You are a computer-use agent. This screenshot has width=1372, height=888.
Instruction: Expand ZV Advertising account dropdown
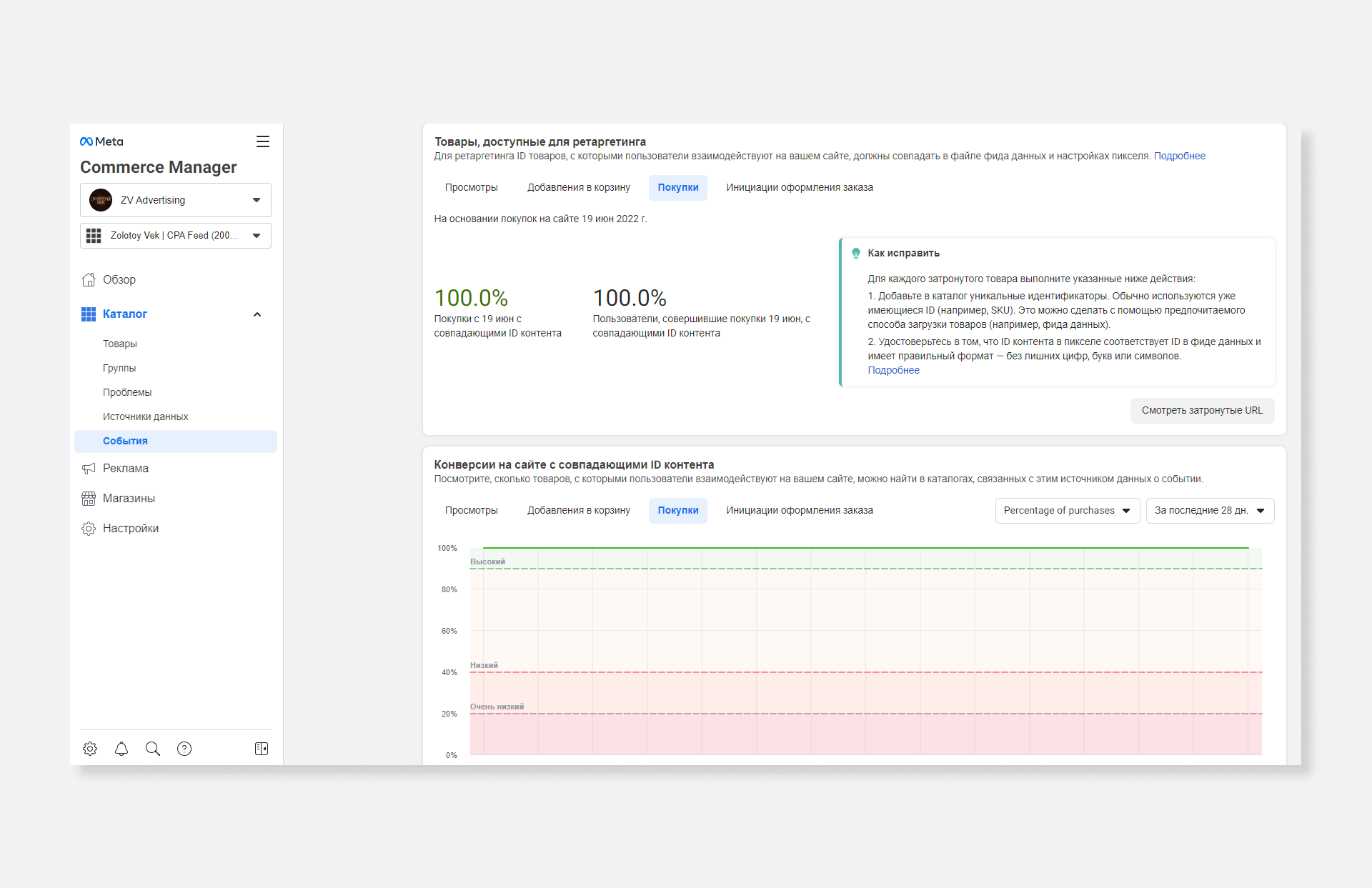[x=176, y=200]
